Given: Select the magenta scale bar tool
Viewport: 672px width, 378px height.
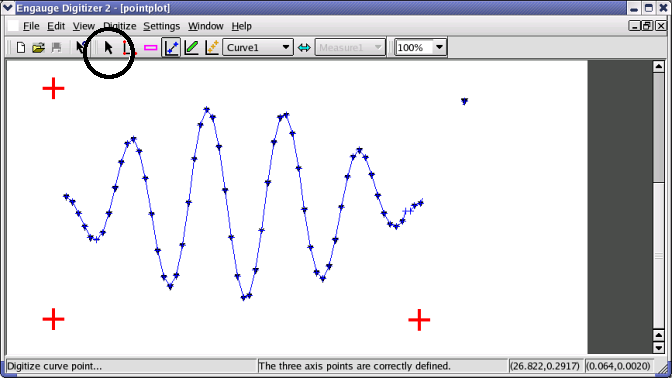Looking at the screenshot, I should 150,48.
